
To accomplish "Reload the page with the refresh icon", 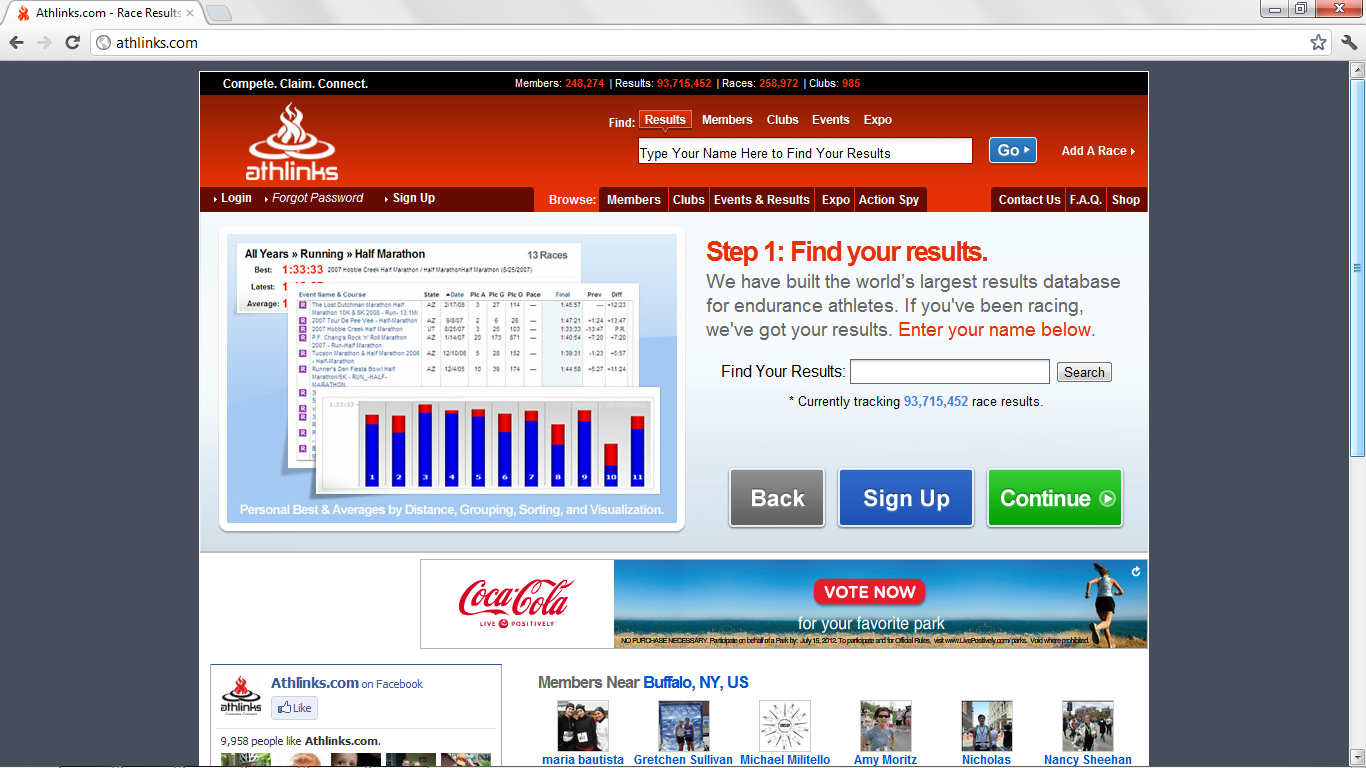I will click(x=72, y=42).
